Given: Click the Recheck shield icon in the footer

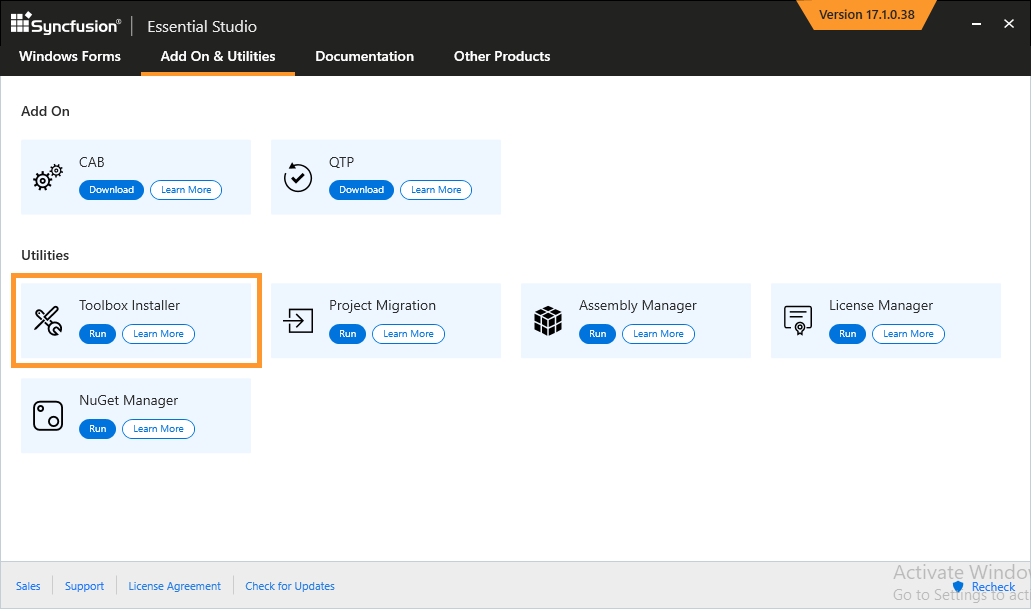Looking at the screenshot, I should 958,587.
